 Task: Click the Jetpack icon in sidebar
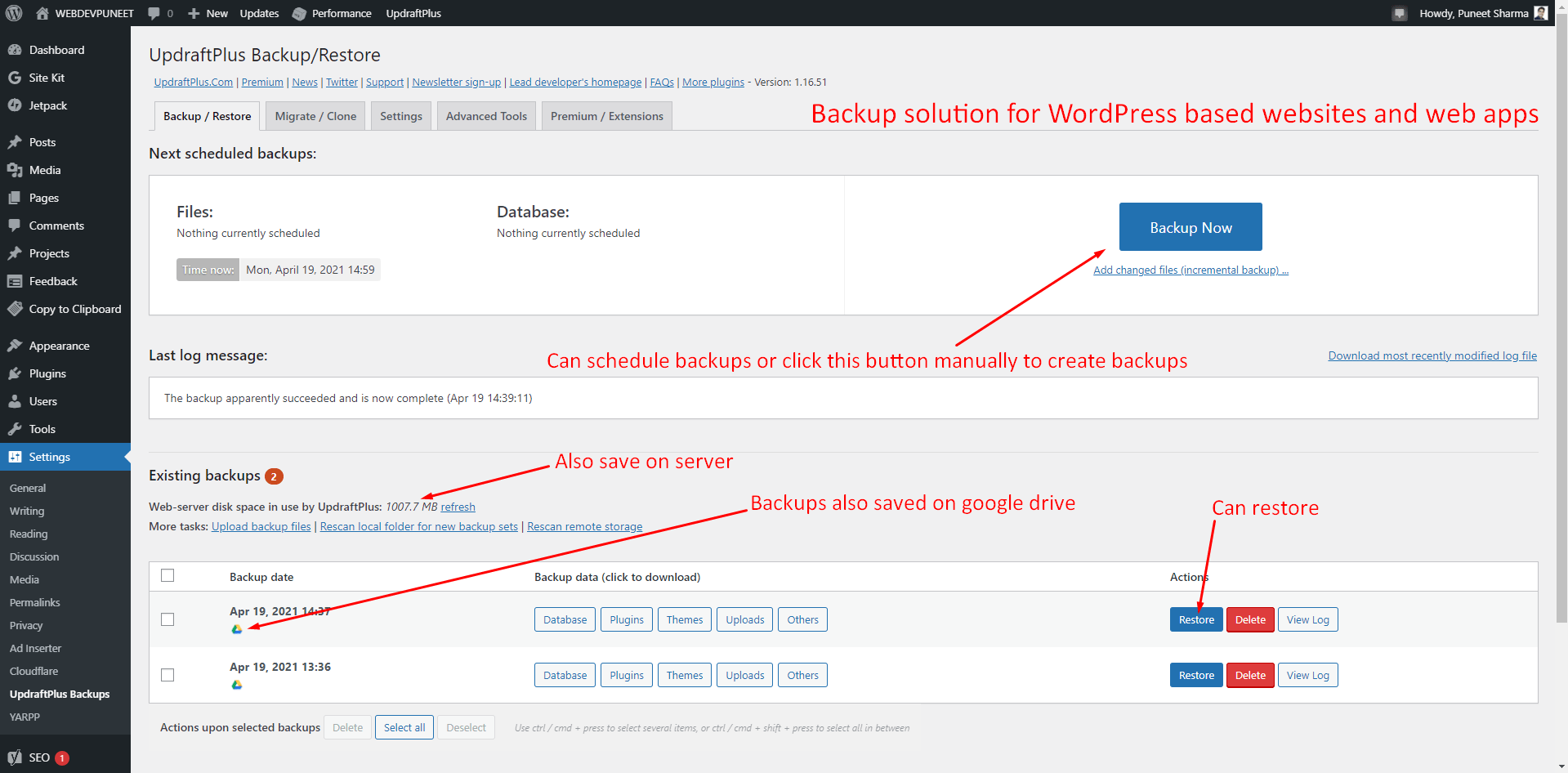click(x=15, y=105)
